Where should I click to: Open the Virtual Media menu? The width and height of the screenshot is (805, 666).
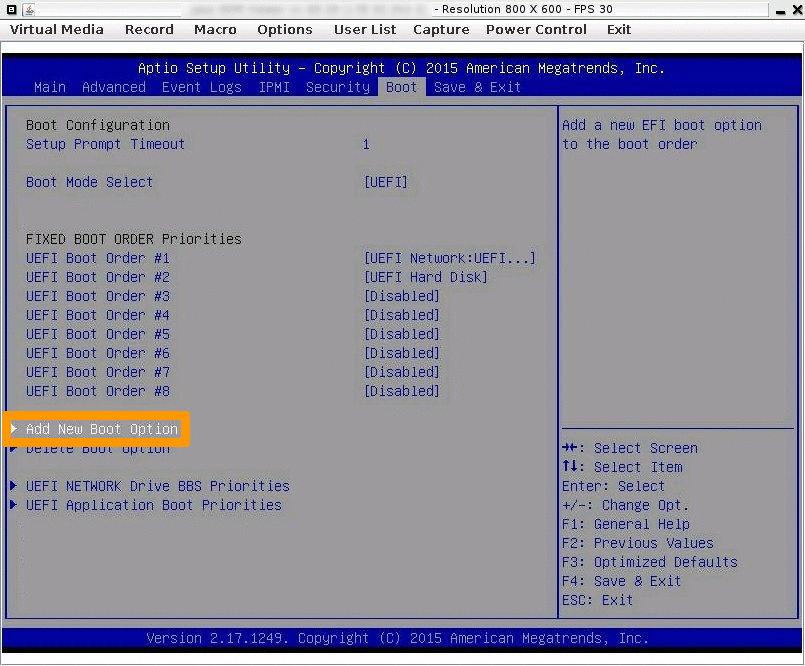coord(56,30)
